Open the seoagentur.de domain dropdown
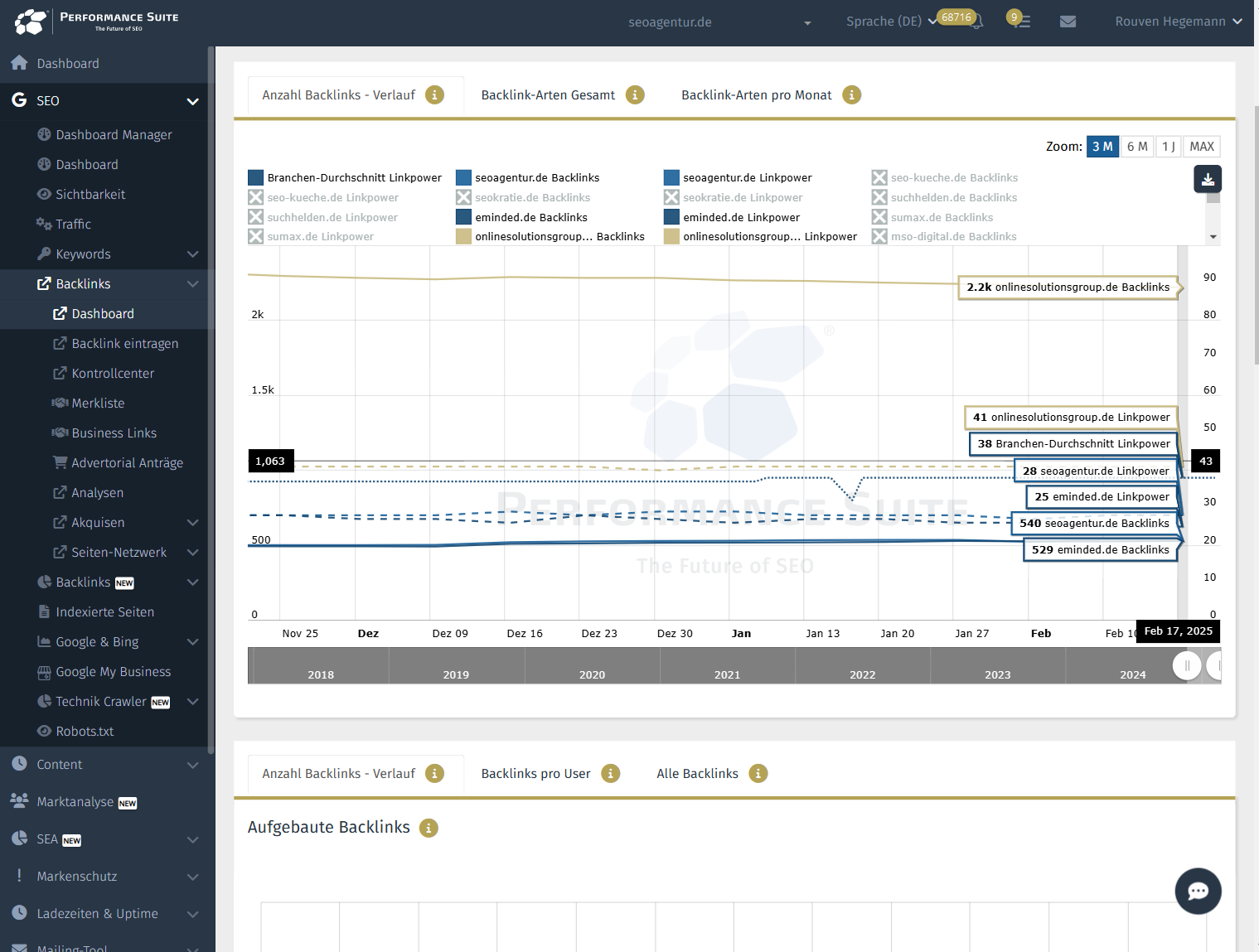 click(719, 22)
